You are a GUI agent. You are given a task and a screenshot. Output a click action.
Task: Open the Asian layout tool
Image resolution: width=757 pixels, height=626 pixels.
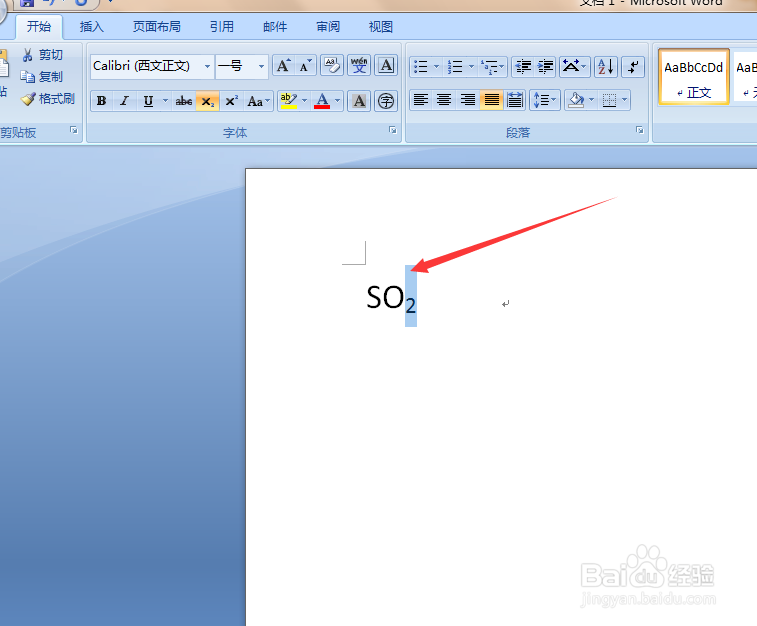point(574,66)
